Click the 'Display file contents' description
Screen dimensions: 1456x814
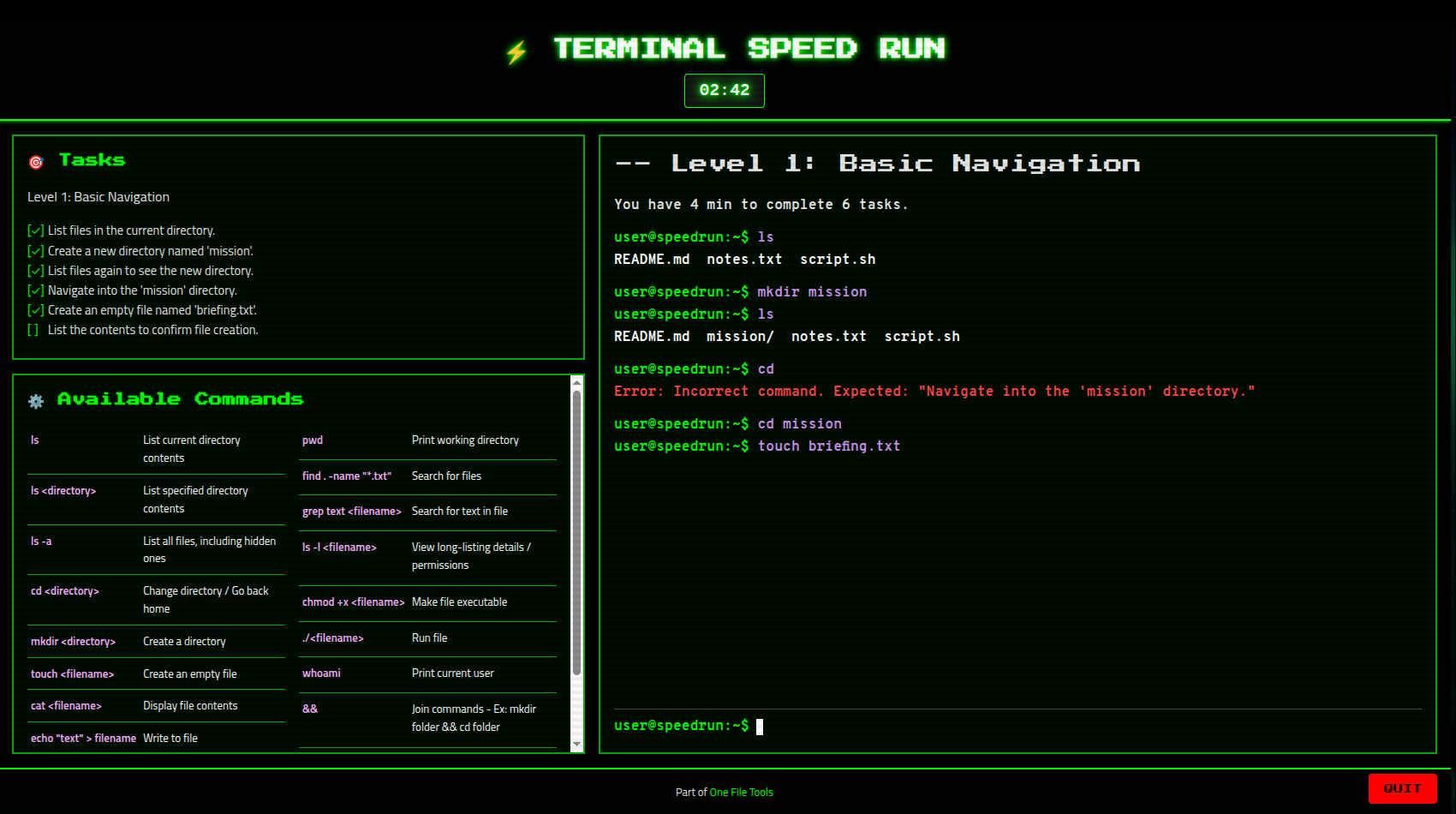[x=190, y=706]
